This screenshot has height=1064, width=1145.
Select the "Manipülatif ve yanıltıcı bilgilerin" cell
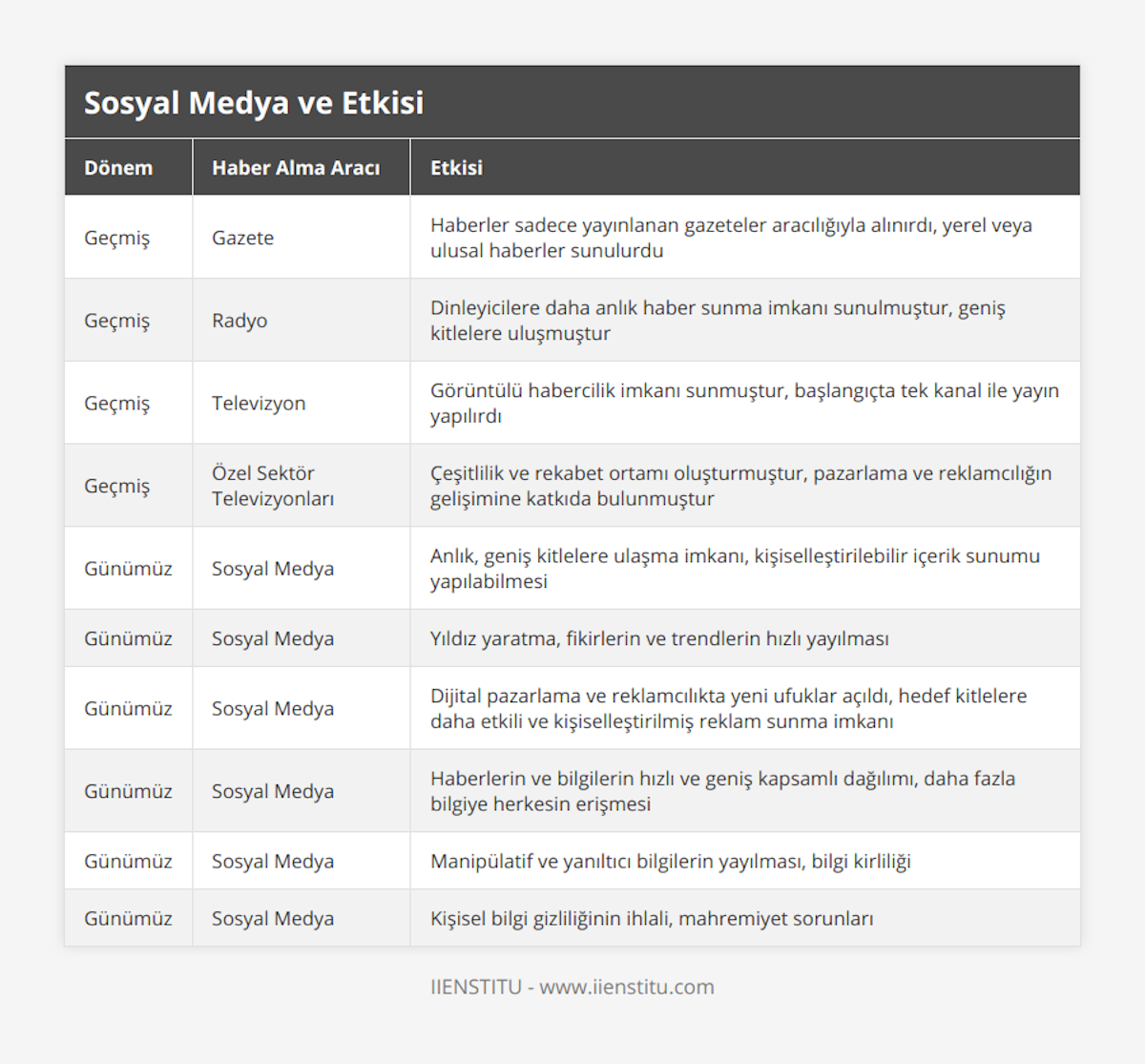(x=670, y=861)
